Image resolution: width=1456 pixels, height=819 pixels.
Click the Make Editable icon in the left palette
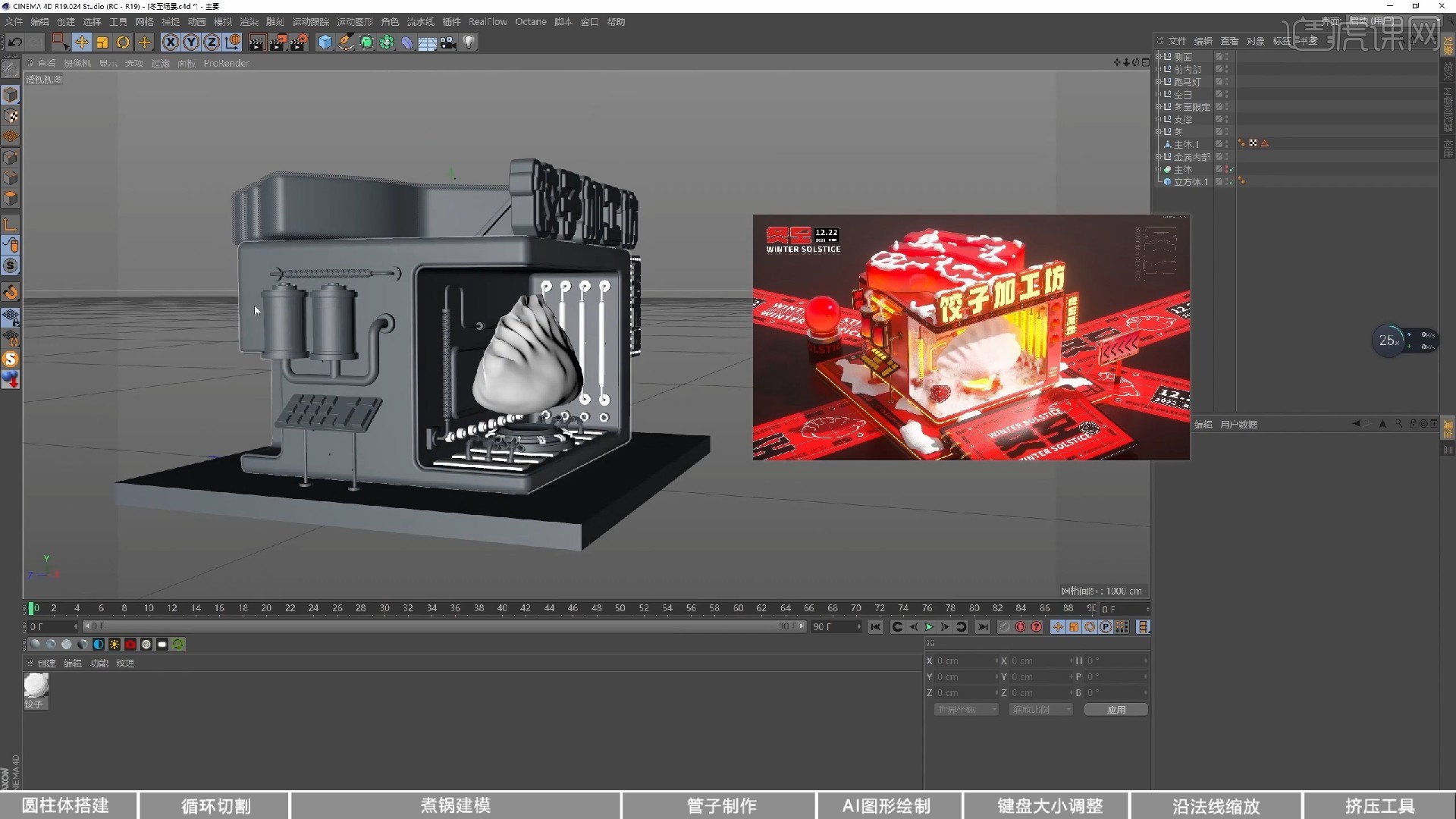[11, 69]
